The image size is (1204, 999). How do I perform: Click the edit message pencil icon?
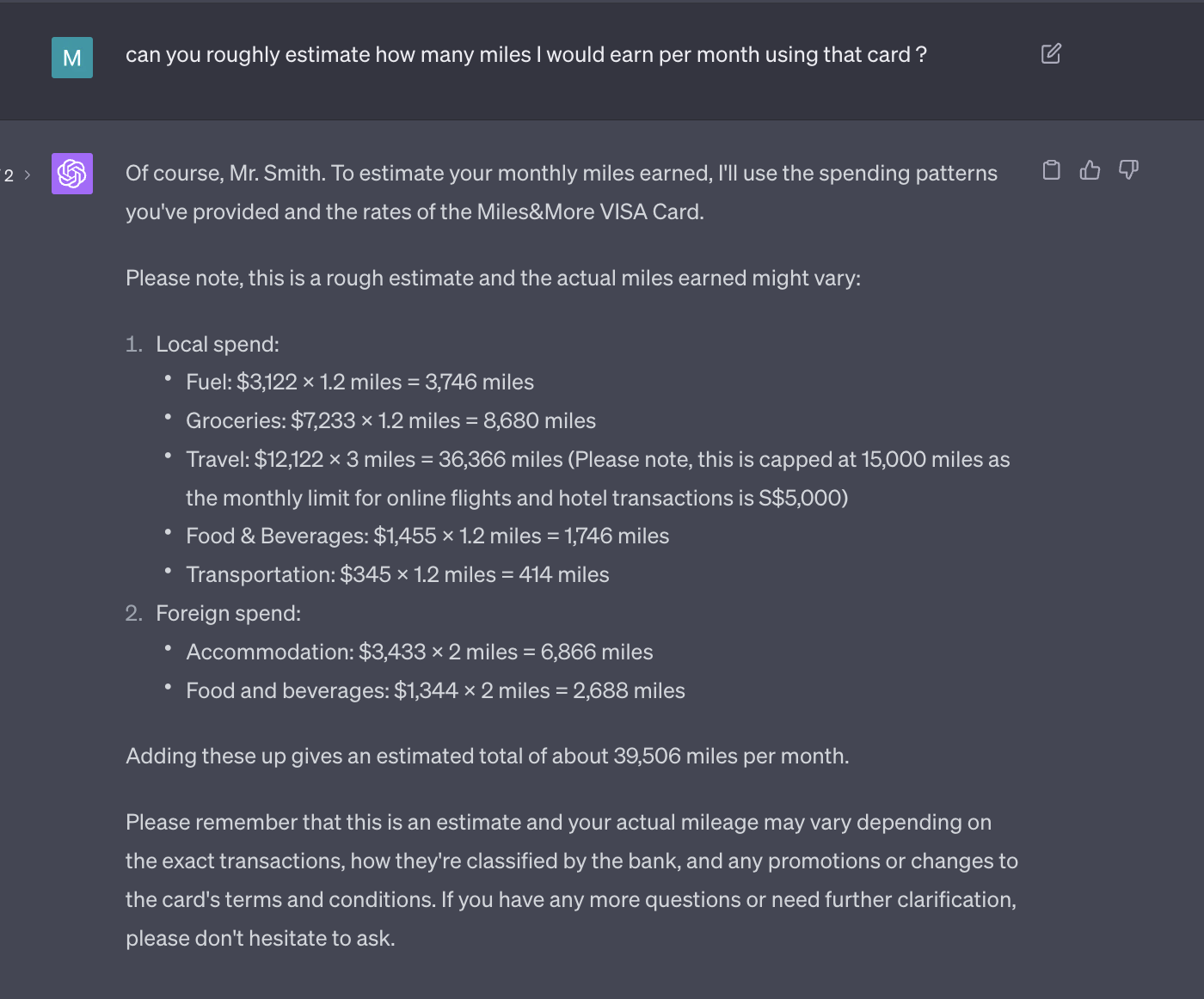coord(1051,54)
